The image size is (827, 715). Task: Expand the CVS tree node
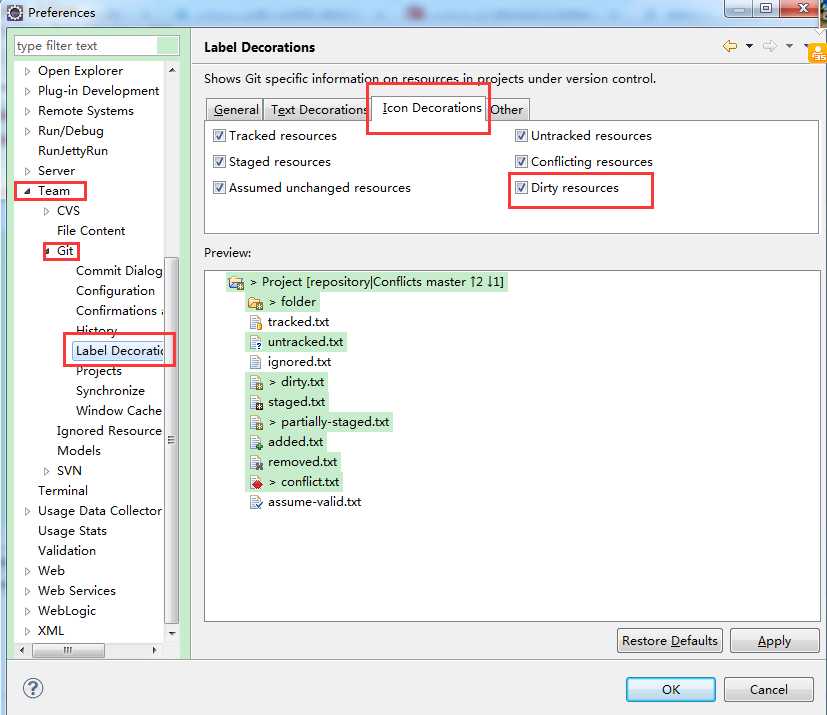pyautogui.click(x=46, y=211)
